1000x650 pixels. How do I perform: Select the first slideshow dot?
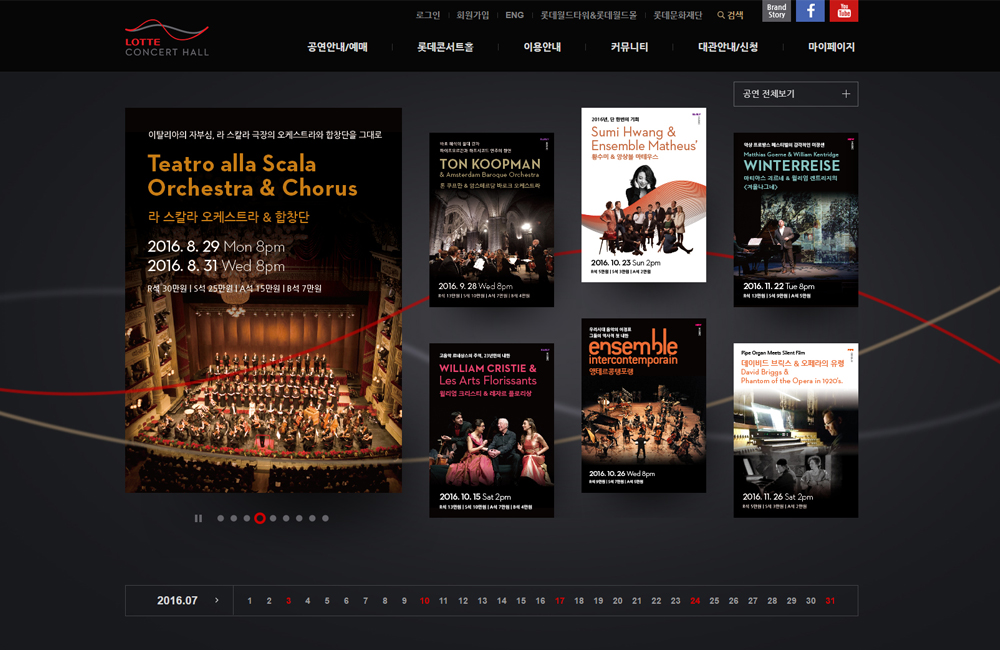coord(221,519)
